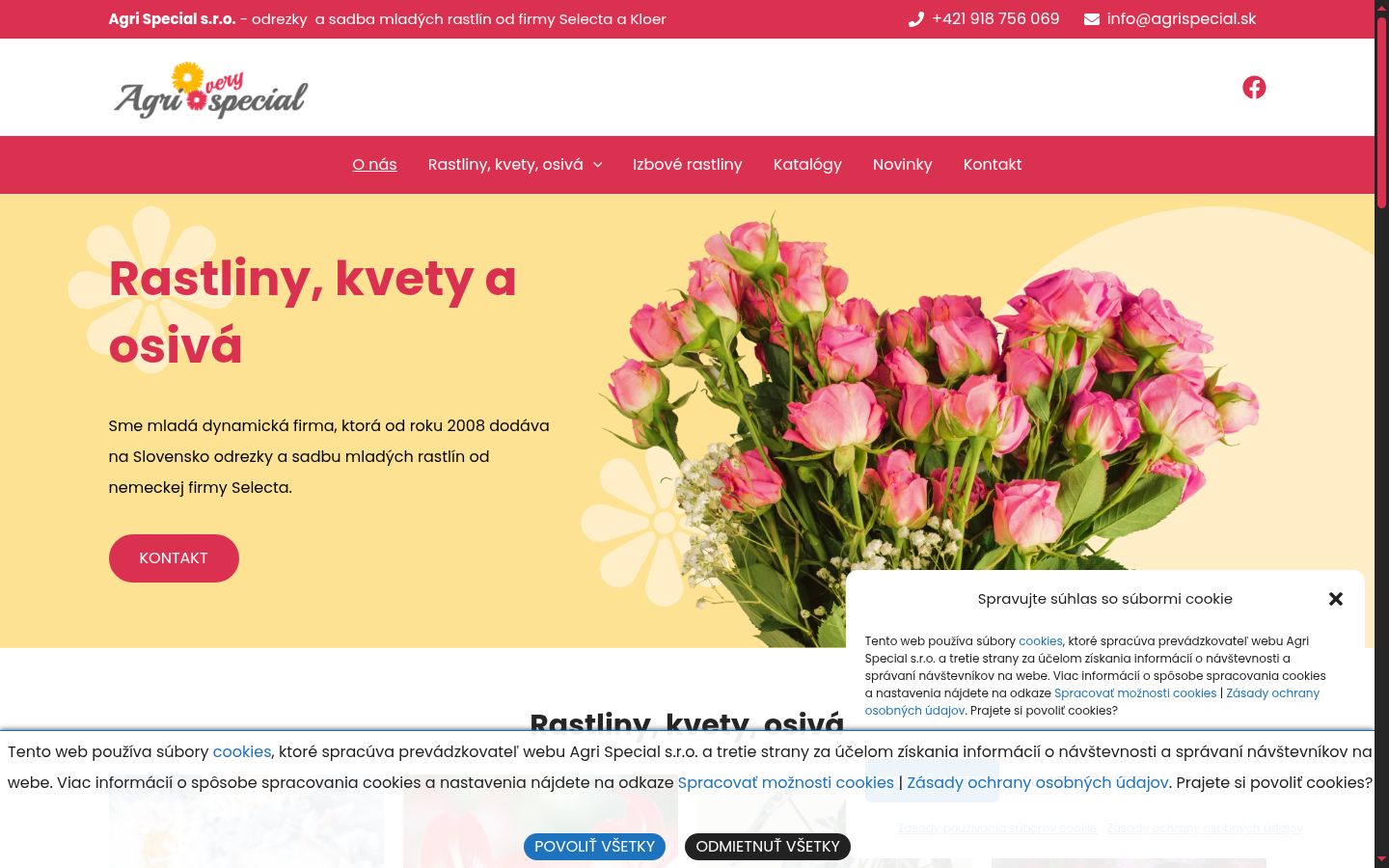This screenshot has height=868, width=1389.
Task: Open Spracovať možnosti cookies in bottom banner
Action: pyautogui.click(x=786, y=783)
